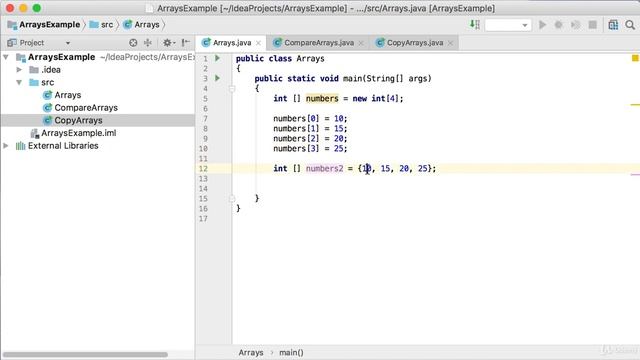Screen dimensions: 640x360
Task: Collapse the src folder
Action: [19, 82]
